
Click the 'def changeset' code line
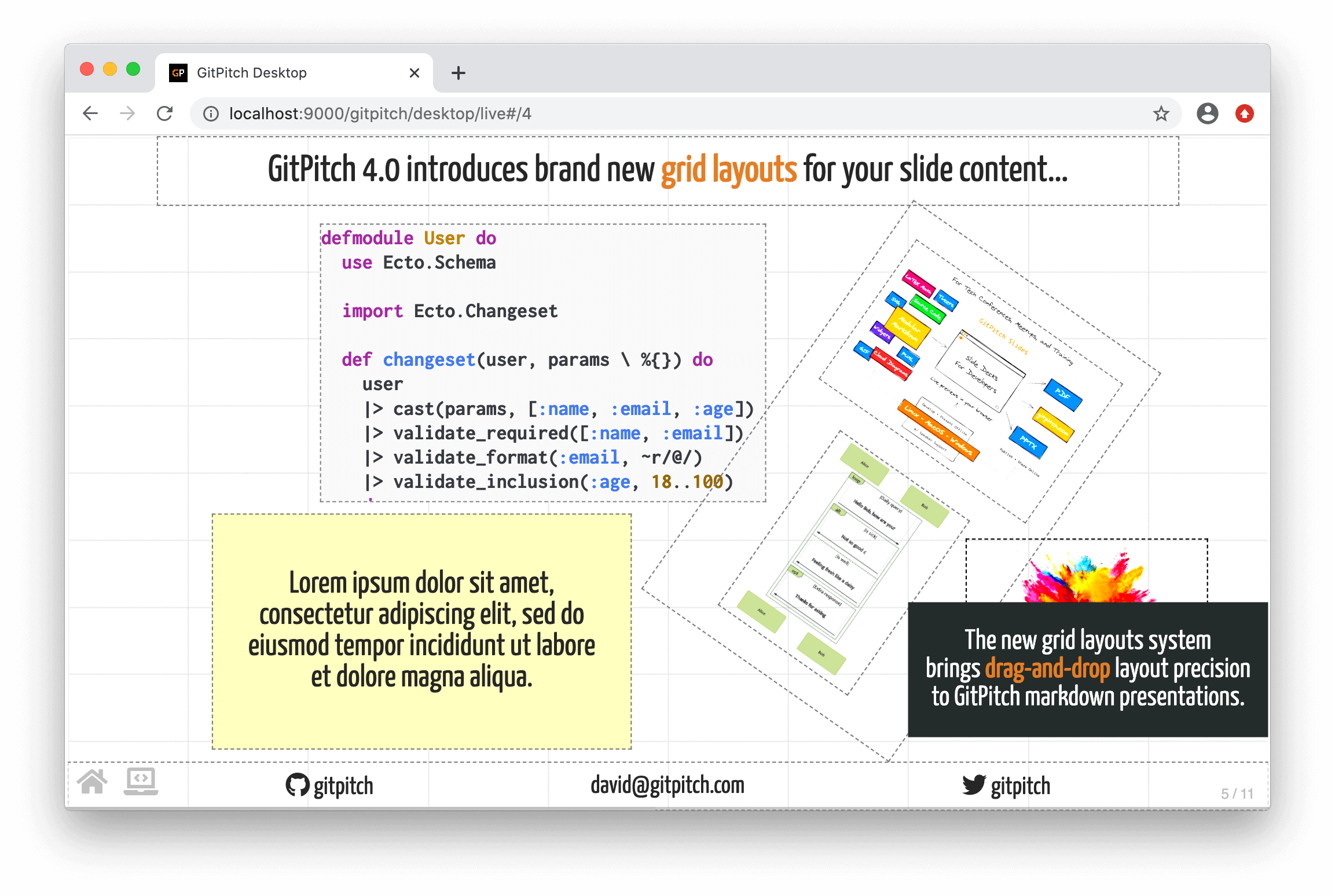pos(527,359)
